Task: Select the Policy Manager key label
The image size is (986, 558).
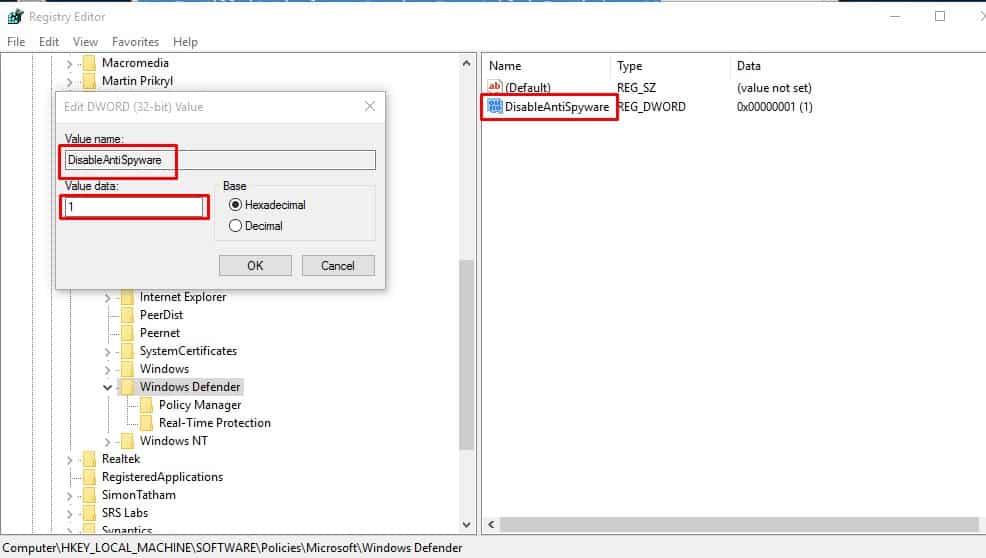Action: click(200, 405)
